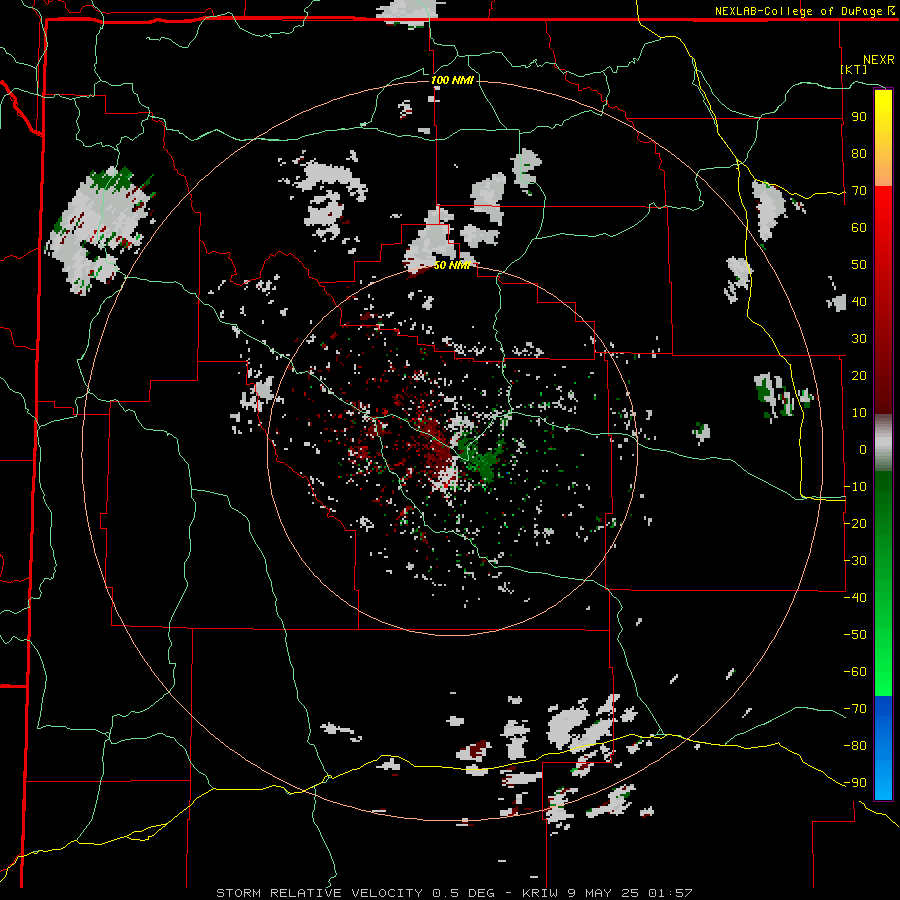900x900 pixels.
Task: Click the 30 value on velocity scale
Action: (859, 339)
